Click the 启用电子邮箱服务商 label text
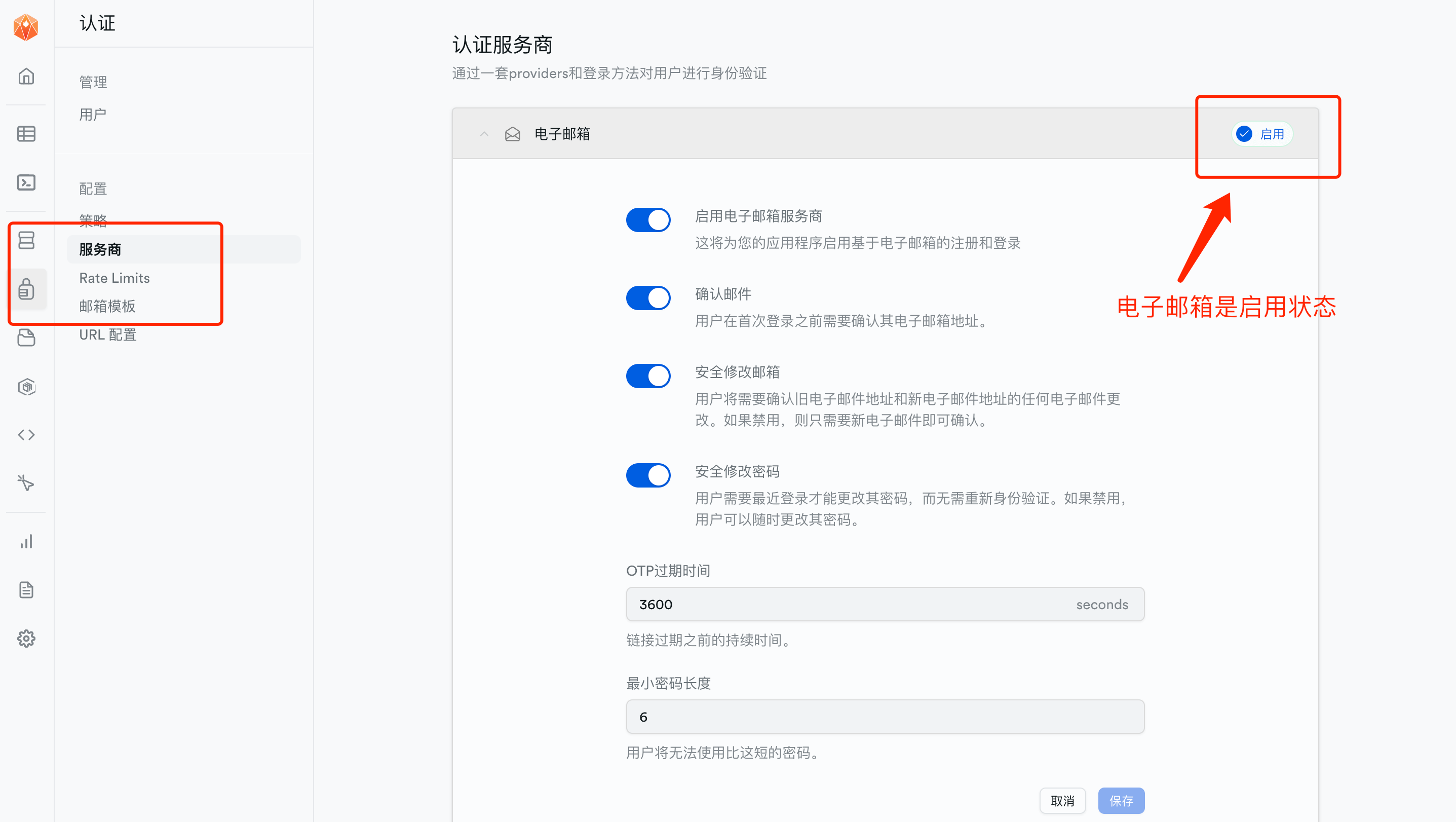 758,216
